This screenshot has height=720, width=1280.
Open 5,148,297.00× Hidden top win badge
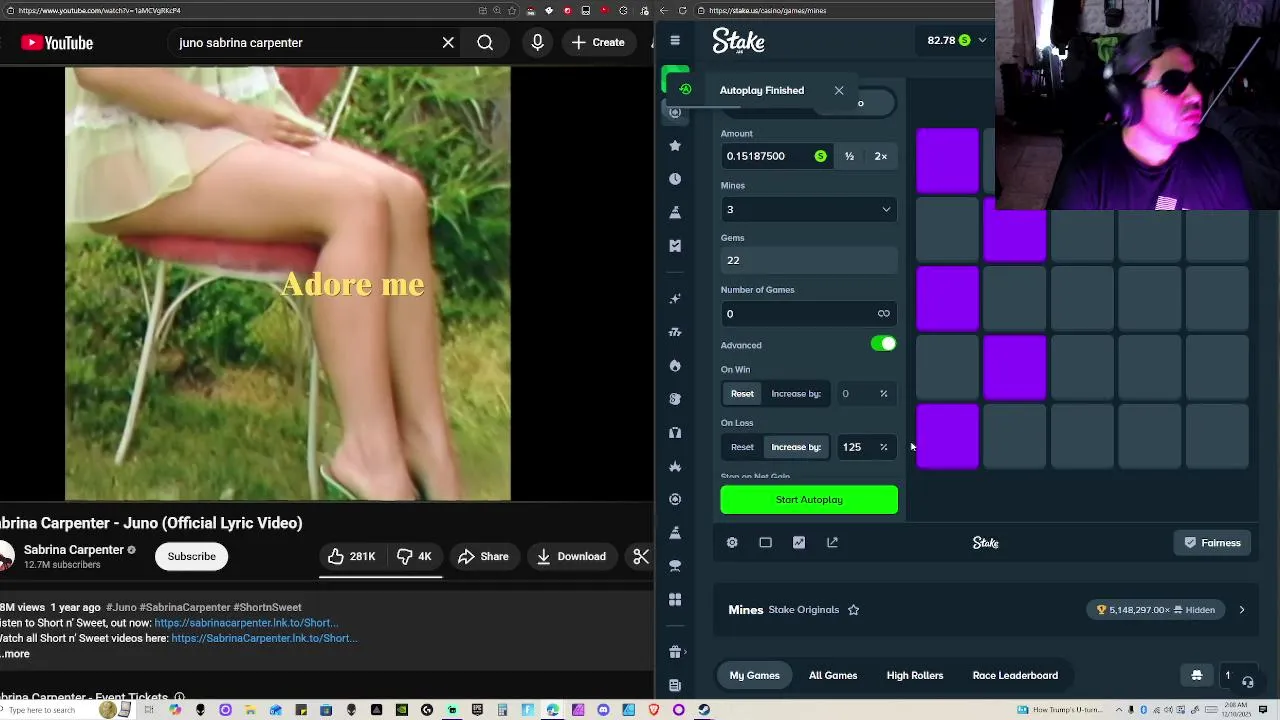pyautogui.click(x=1156, y=610)
